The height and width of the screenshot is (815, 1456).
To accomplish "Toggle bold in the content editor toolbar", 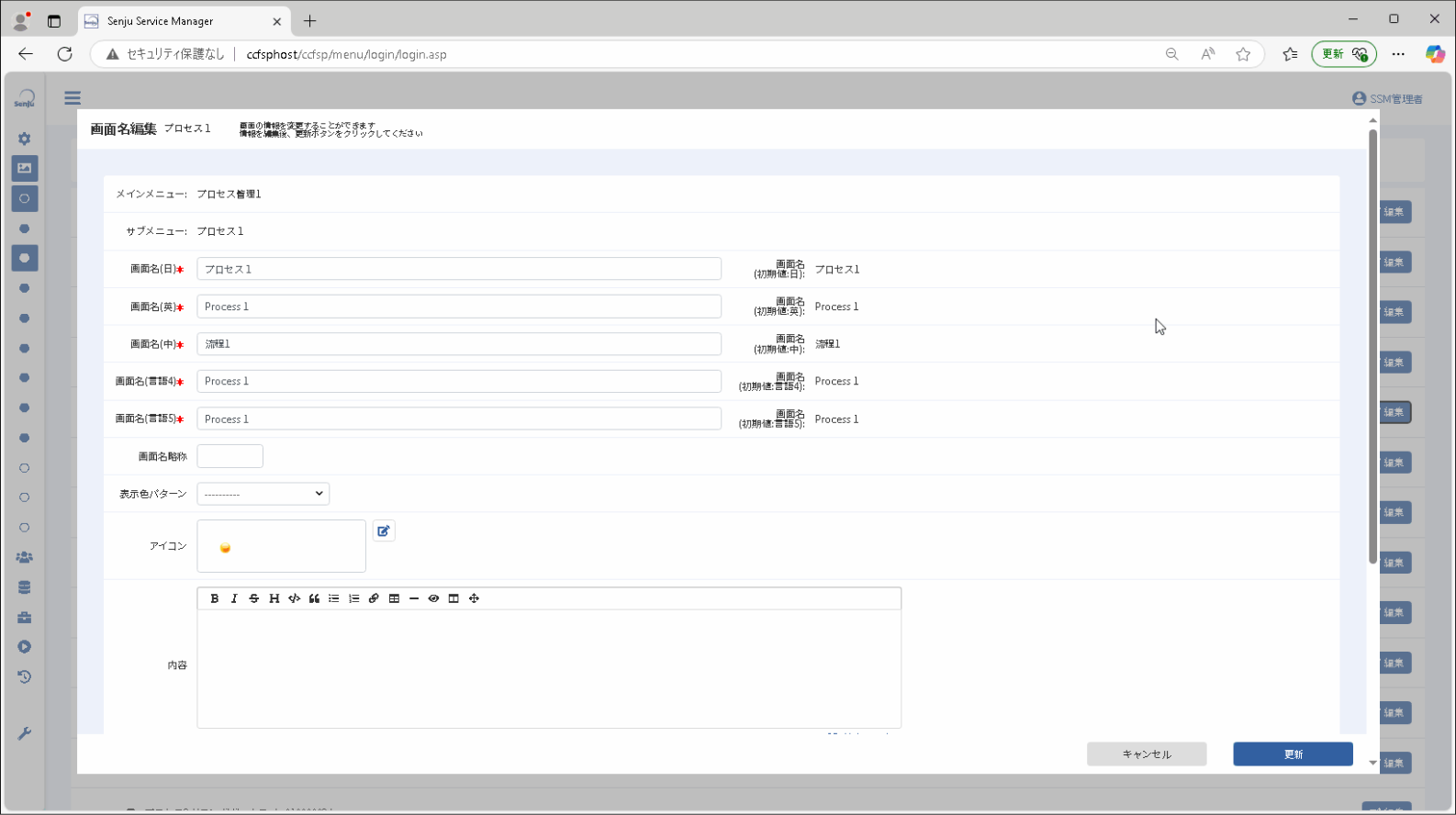I will pyautogui.click(x=215, y=598).
